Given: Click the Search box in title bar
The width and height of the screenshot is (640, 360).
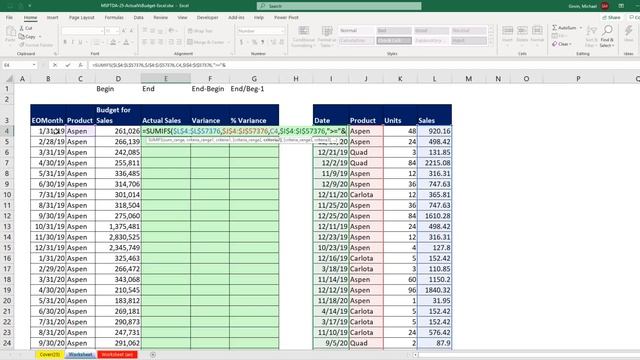Looking at the screenshot, I should 339,6.
